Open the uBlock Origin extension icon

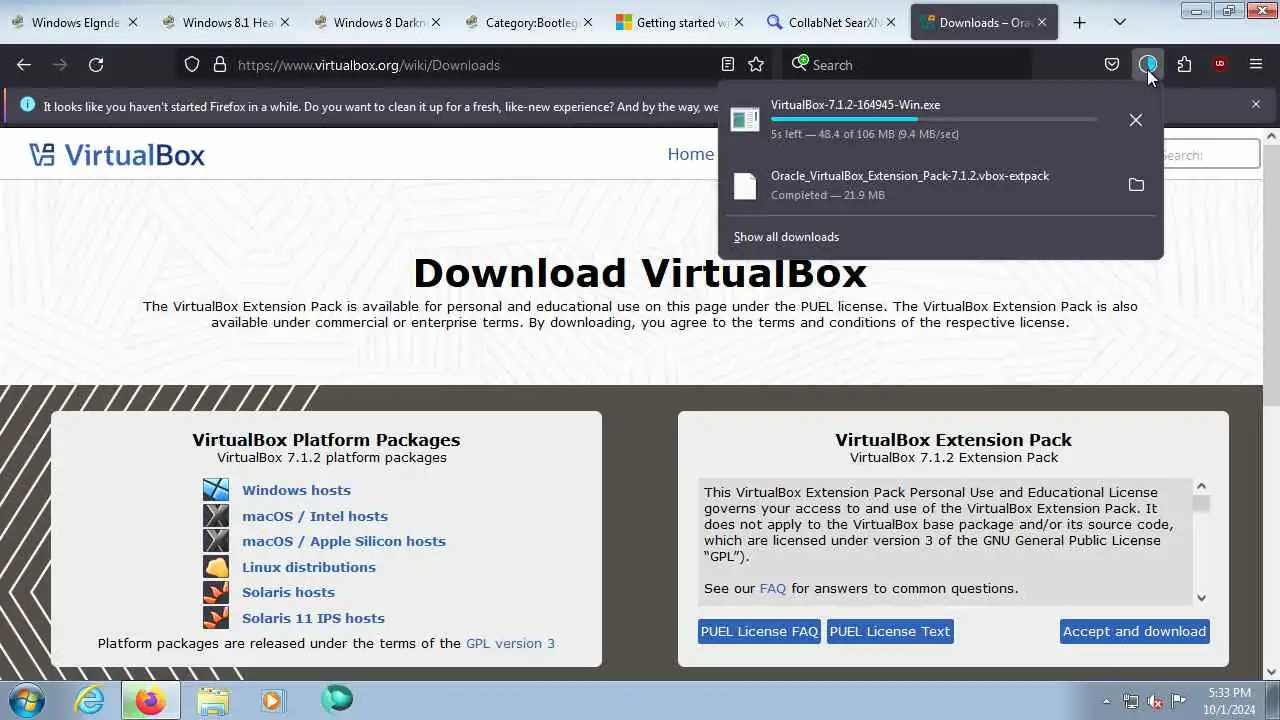coord(1220,65)
